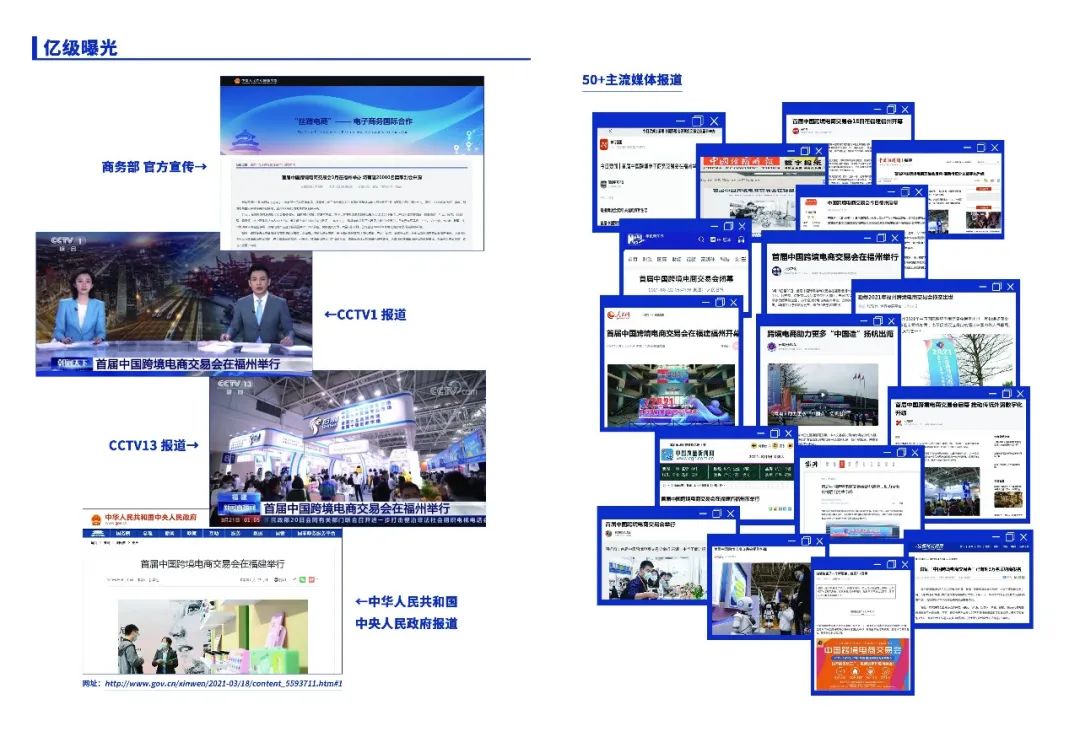Click the green WeChat share icon in the article
1080x737 pixels.
[x=300, y=580]
